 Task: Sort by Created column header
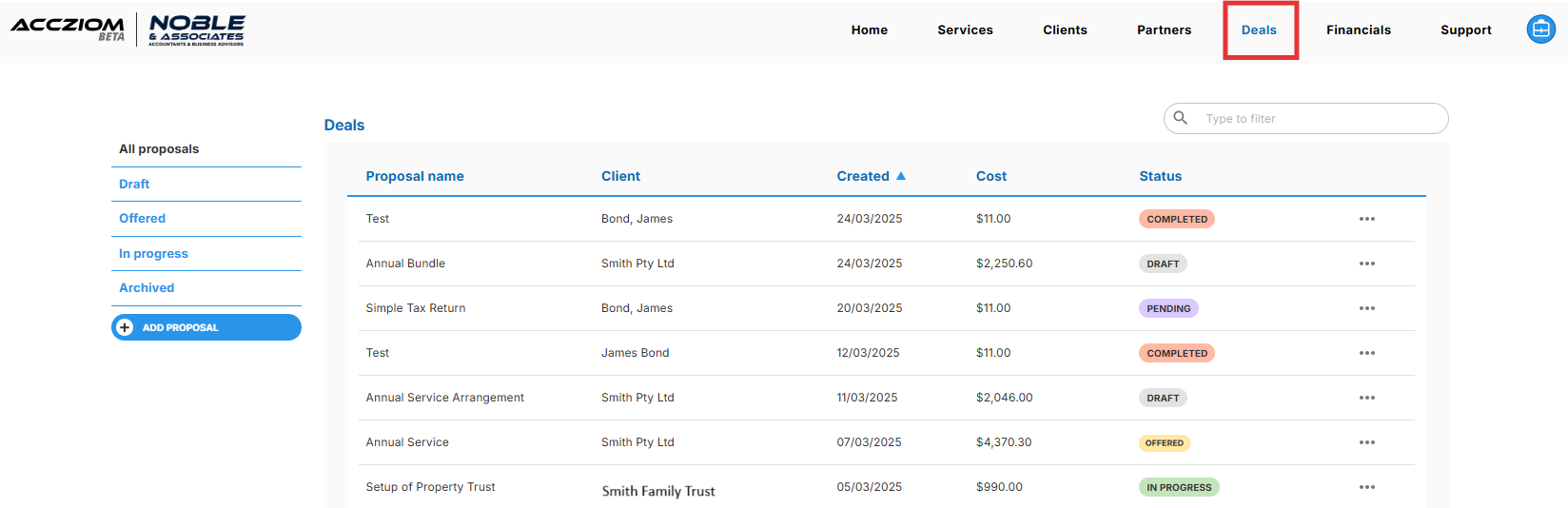tap(863, 176)
